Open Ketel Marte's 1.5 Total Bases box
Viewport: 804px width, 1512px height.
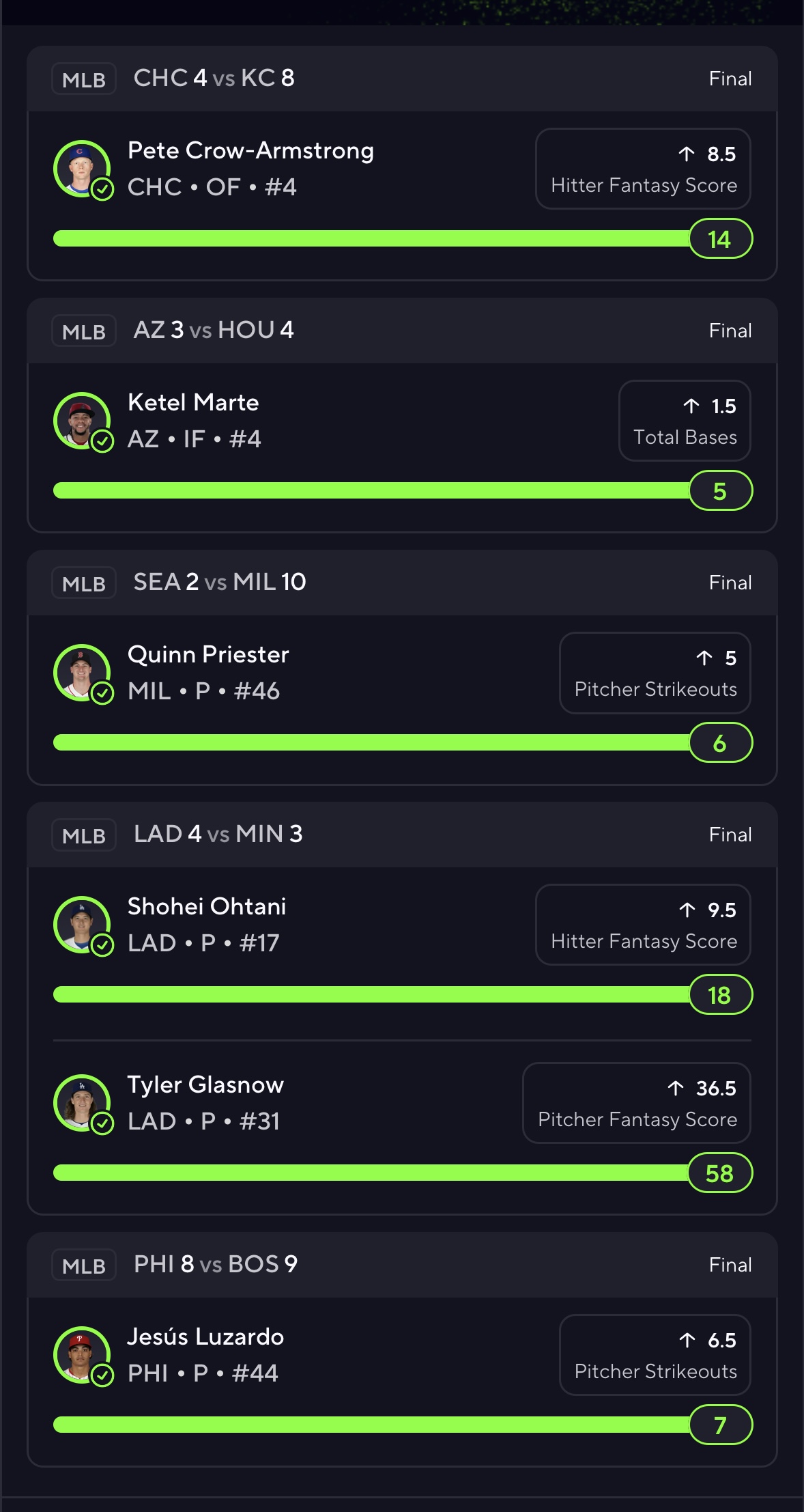point(685,421)
